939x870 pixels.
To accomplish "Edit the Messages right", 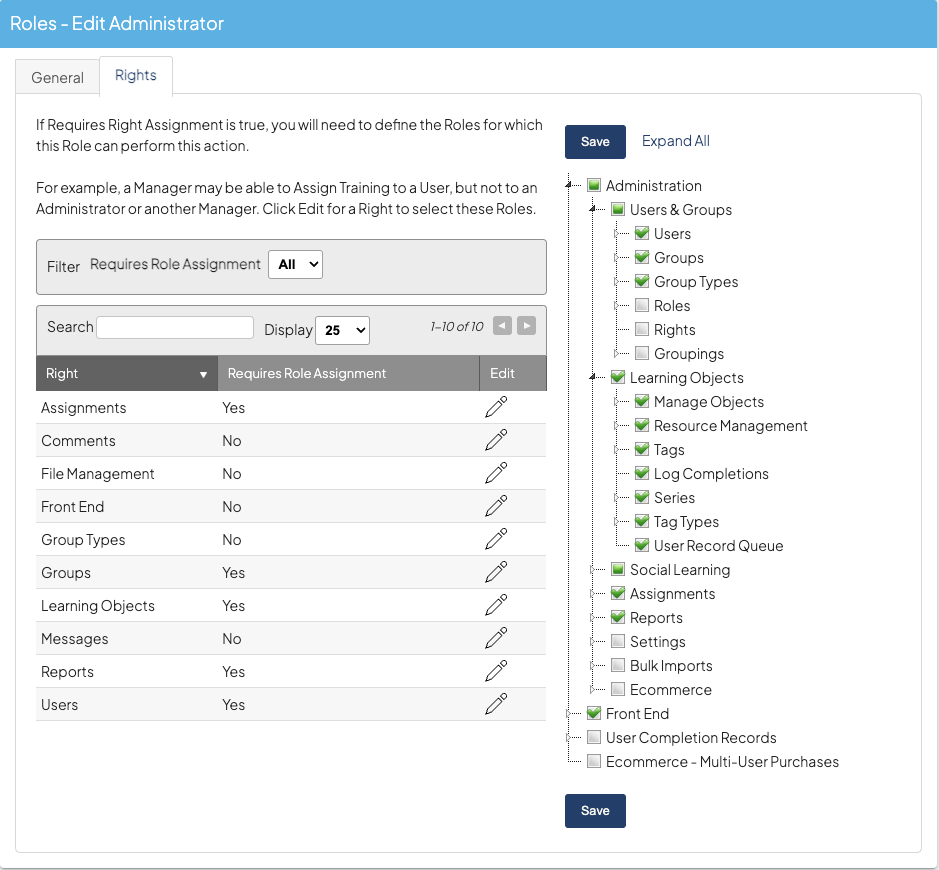I will 496,638.
